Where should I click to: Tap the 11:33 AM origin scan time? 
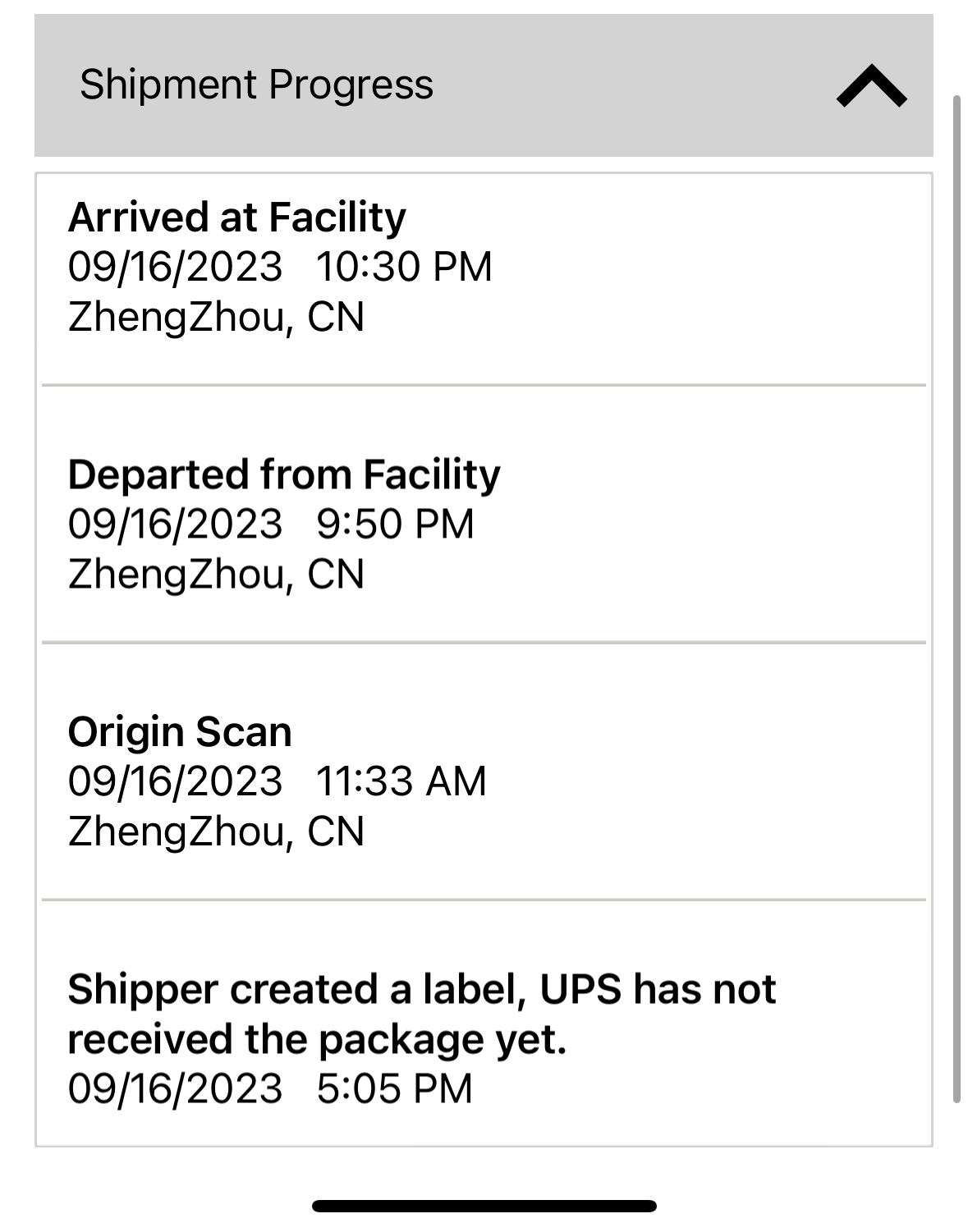pos(401,781)
